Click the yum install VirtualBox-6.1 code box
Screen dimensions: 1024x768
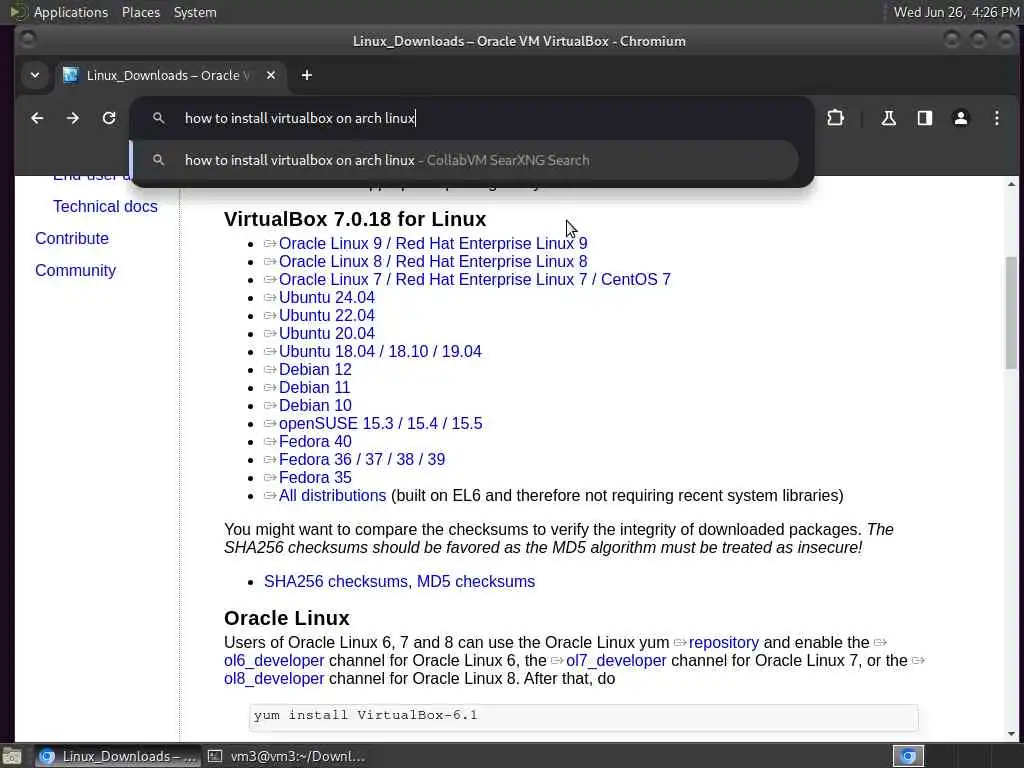pos(583,716)
